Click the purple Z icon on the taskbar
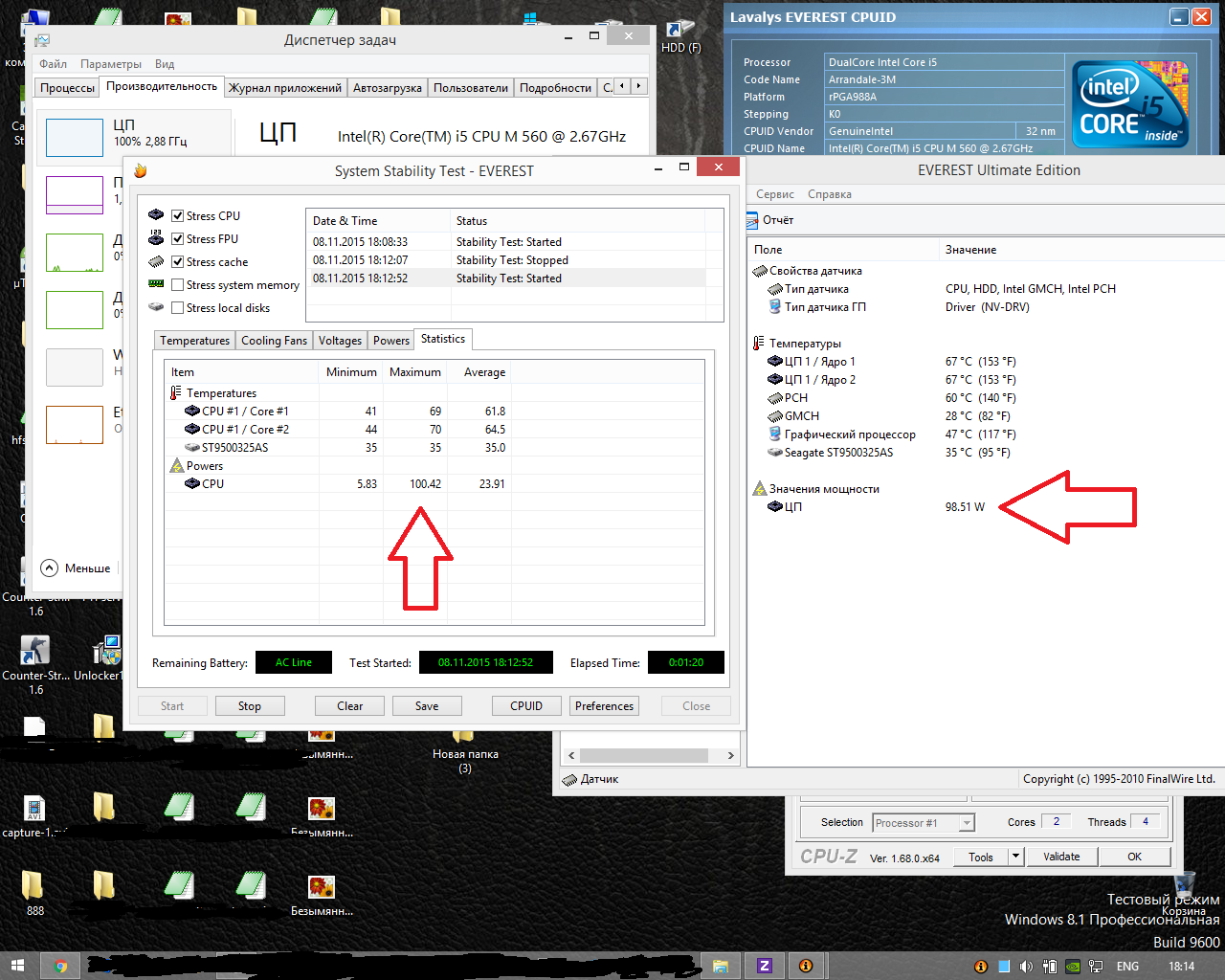Image resolution: width=1225 pixels, height=980 pixels. [764, 966]
